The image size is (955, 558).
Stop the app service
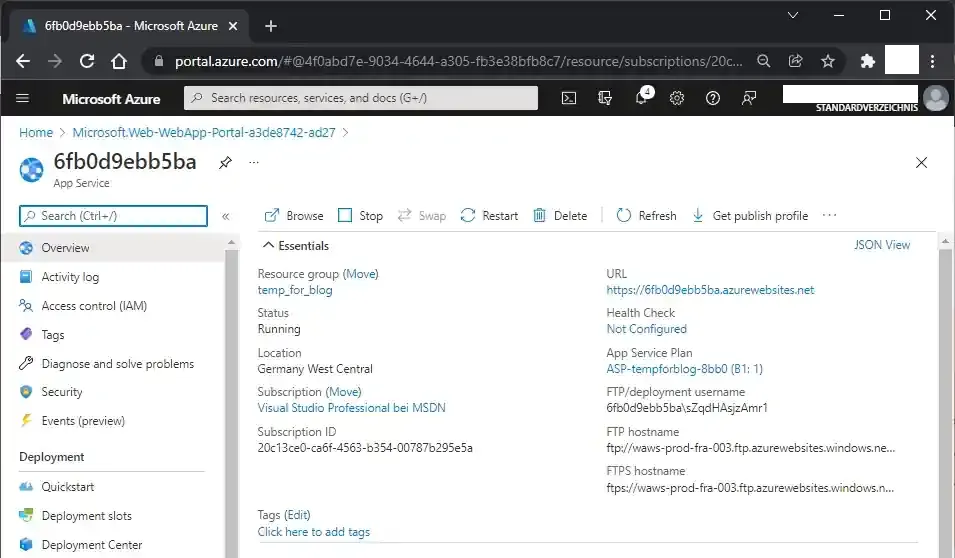click(361, 216)
